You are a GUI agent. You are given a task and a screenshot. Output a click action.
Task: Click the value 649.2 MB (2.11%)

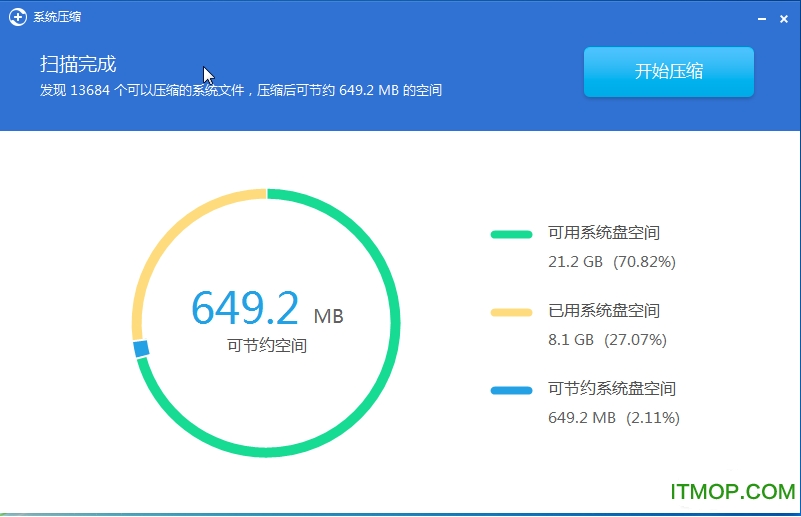point(614,418)
